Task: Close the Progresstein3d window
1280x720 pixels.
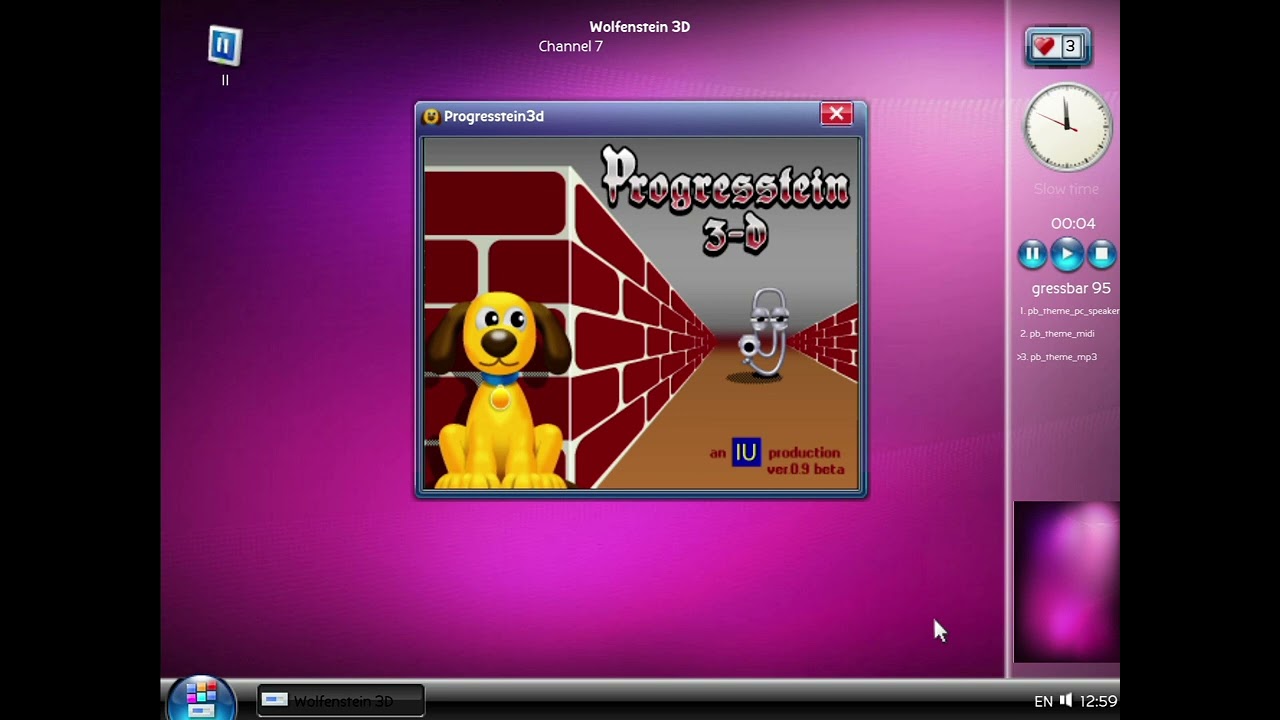Action: [x=836, y=114]
